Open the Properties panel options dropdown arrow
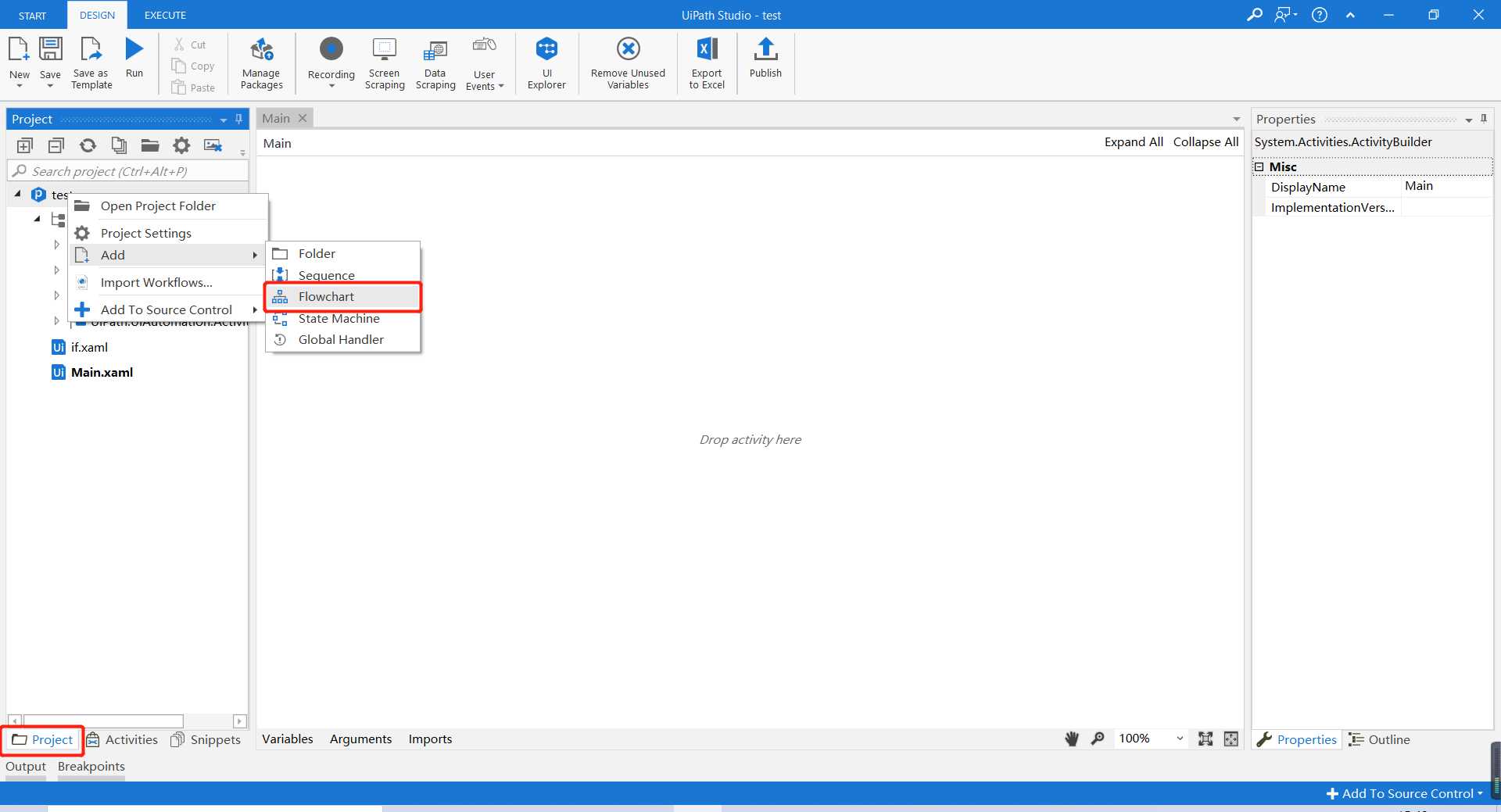The width and height of the screenshot is (1501, 812). (x=1469, y=120)
